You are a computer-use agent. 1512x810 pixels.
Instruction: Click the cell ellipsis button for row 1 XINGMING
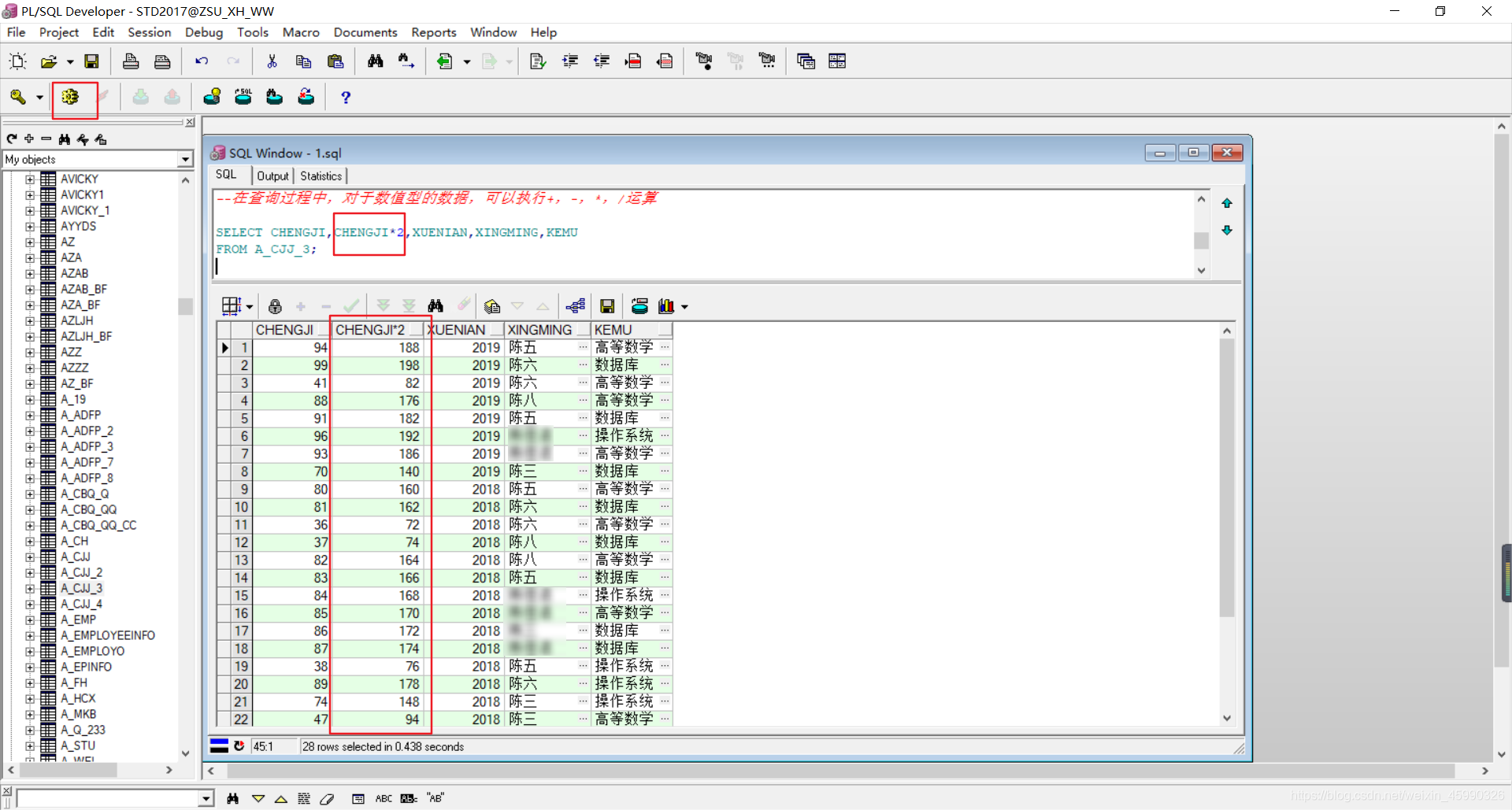(583, 348)
